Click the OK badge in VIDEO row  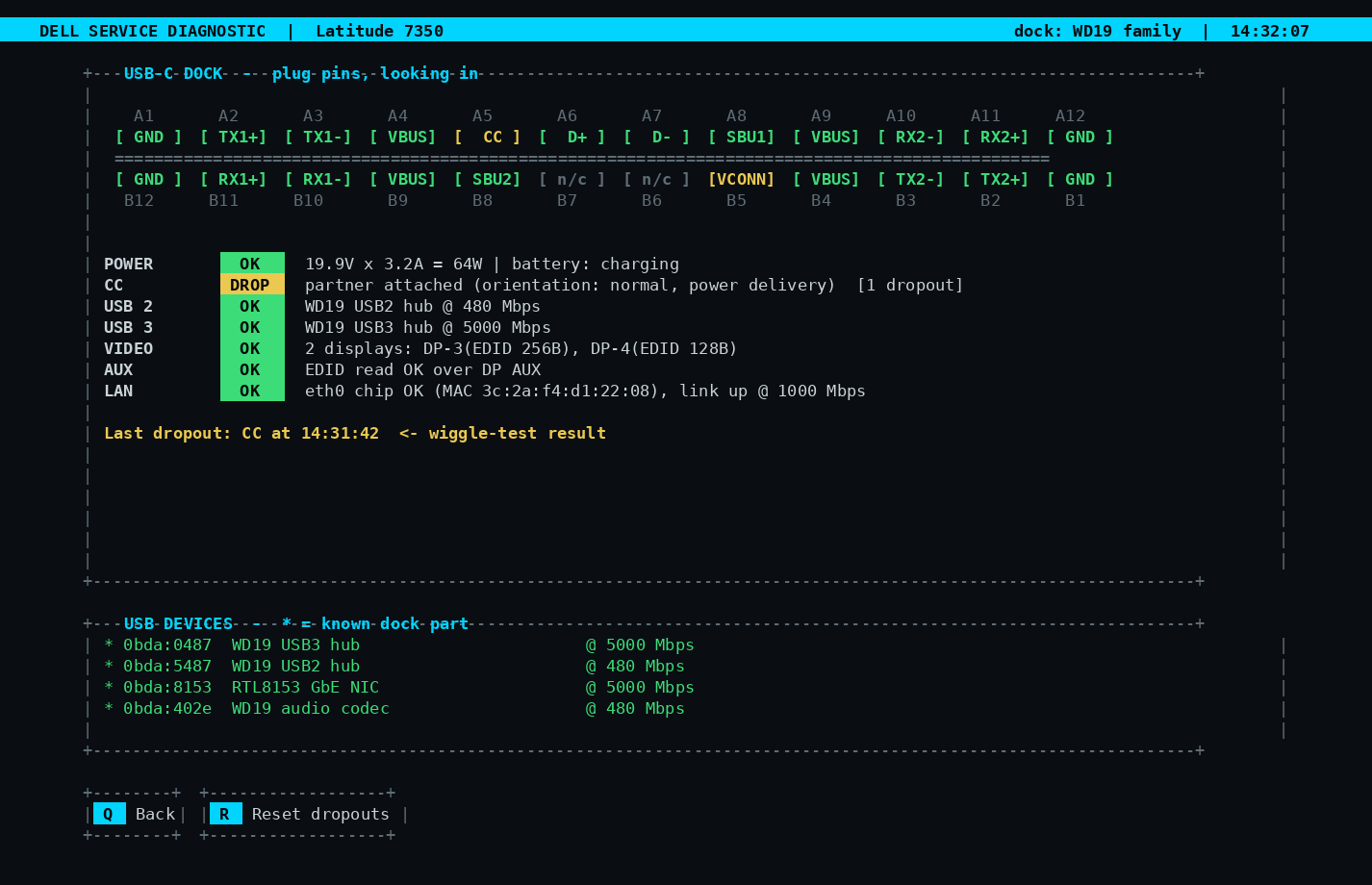pyautogui.click(x=252, y=348)
